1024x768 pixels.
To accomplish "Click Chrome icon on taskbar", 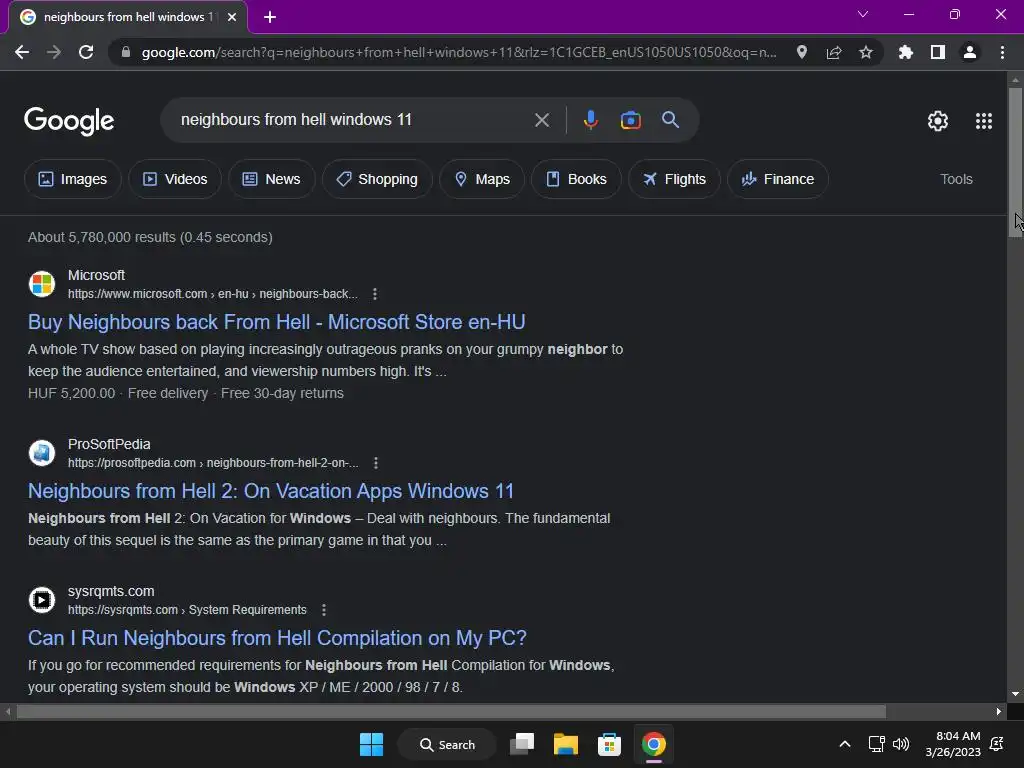I will tap(653, 744).
